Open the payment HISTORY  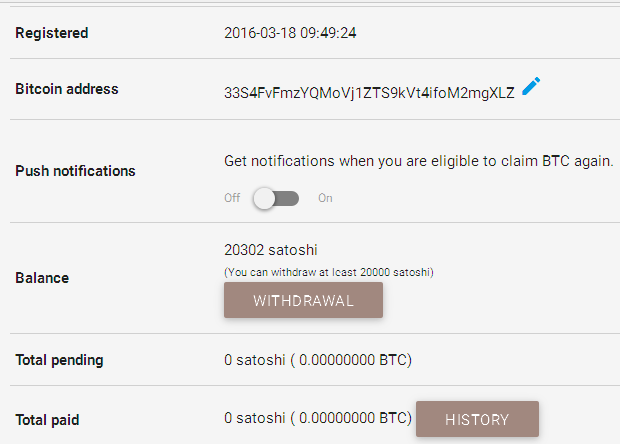(477, 419)
